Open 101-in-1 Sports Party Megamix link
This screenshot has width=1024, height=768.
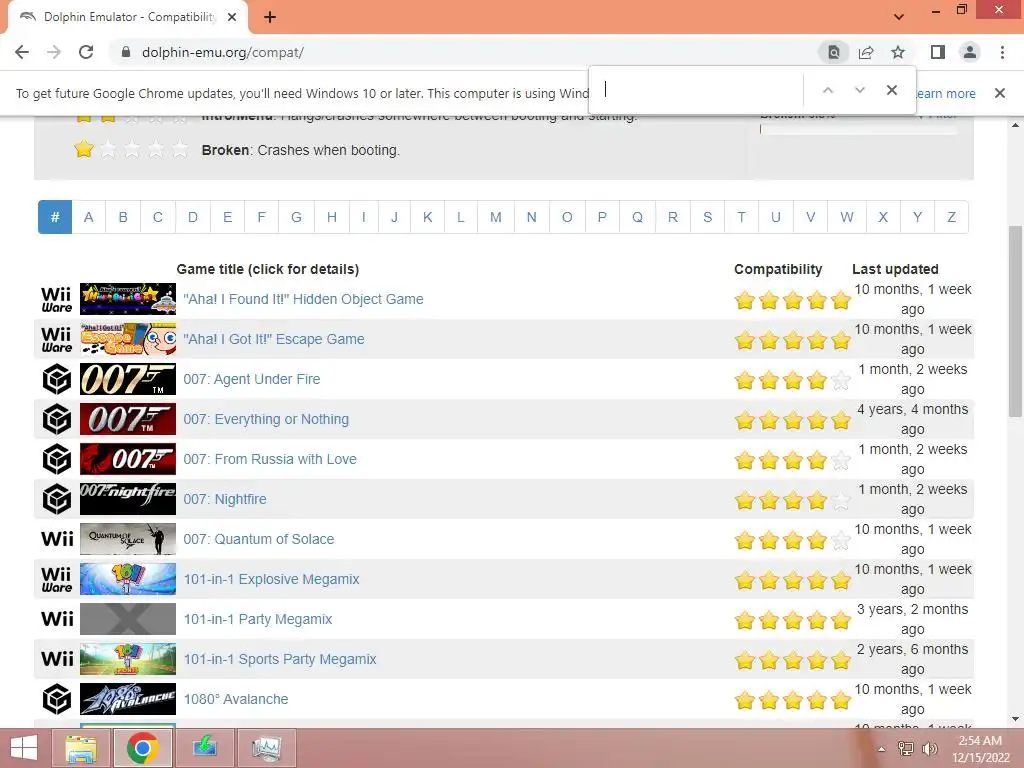[280, 659]
